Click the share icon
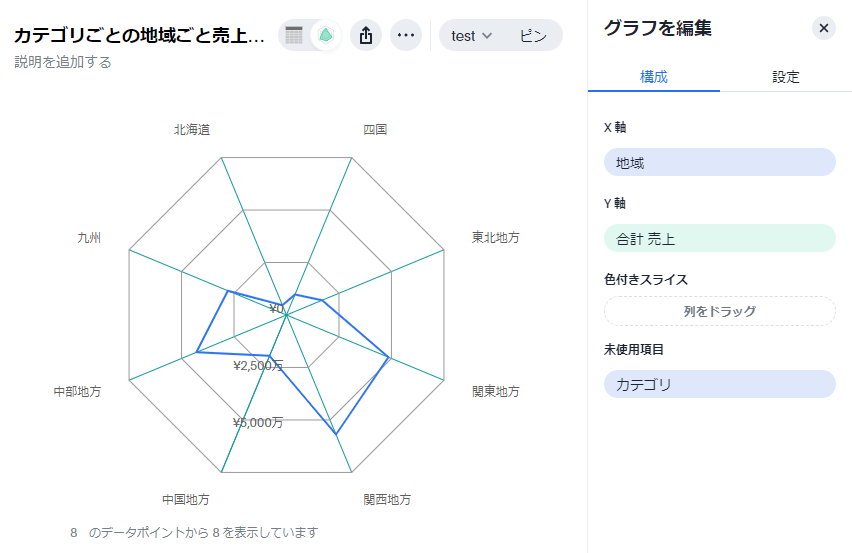 [366, 36]
